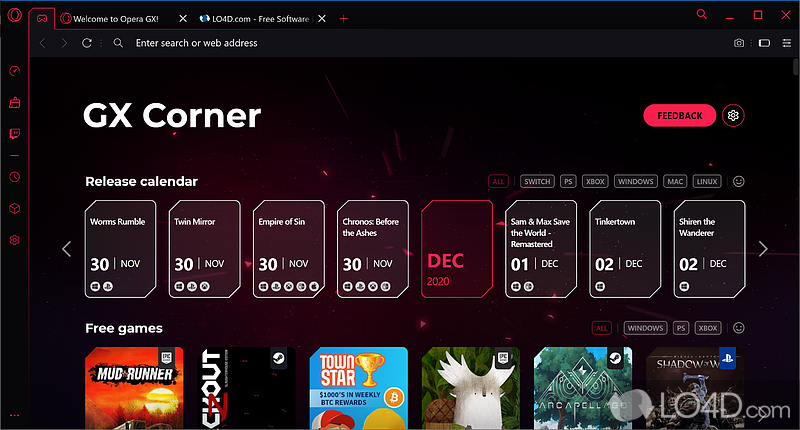Screen dimensions: 800x430
Task: Click the Free games heading
Action: click(124, 328)
